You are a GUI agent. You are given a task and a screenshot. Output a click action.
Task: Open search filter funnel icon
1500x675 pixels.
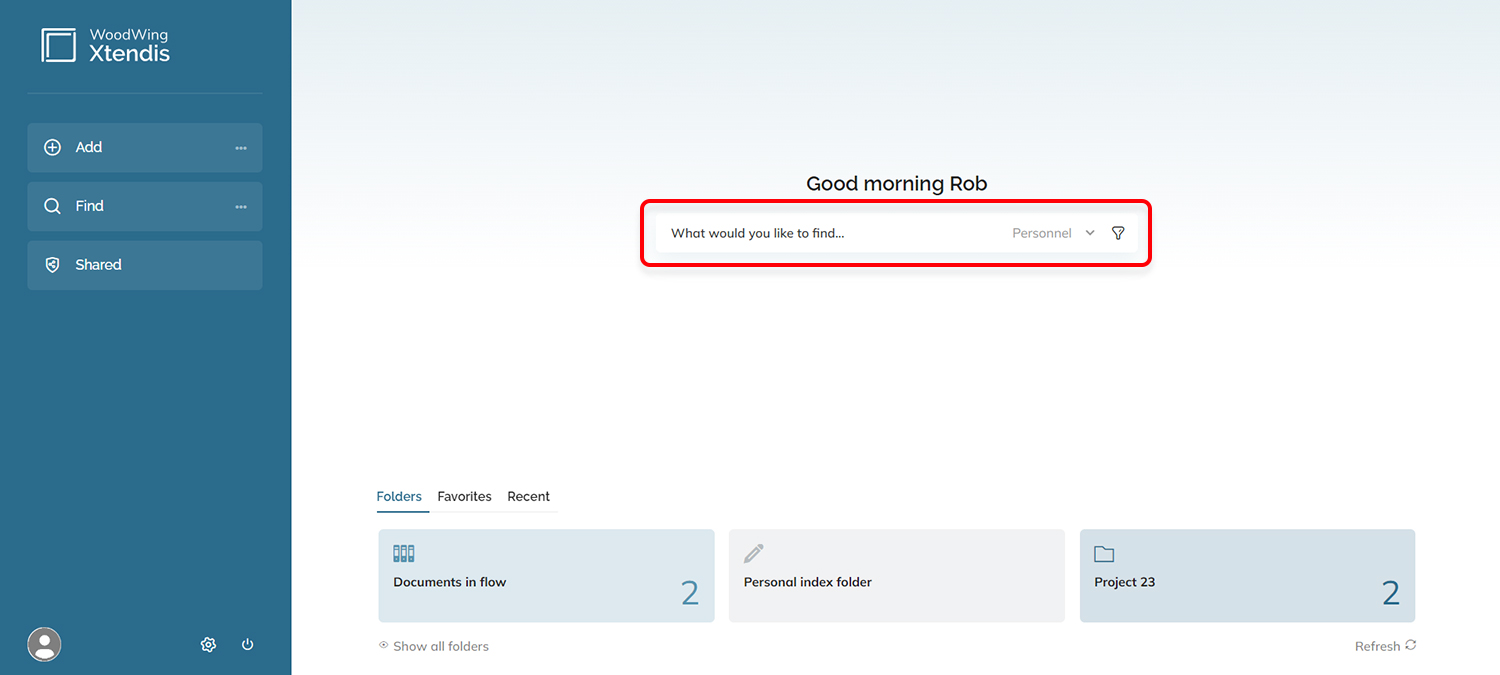coord(1118,233)
